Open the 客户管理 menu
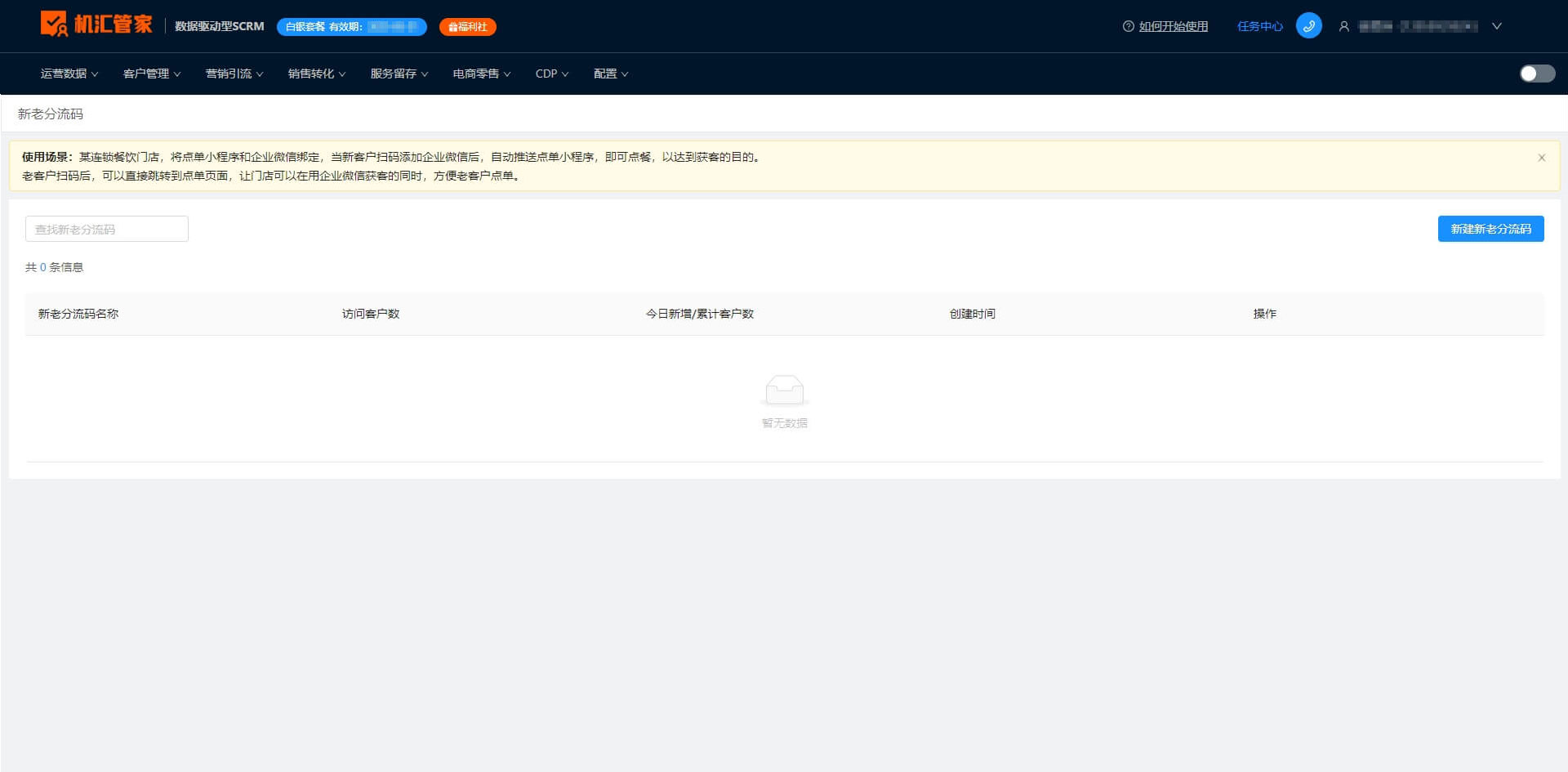This screenshot has width=1568, height=772. click(x=152, y=74)
